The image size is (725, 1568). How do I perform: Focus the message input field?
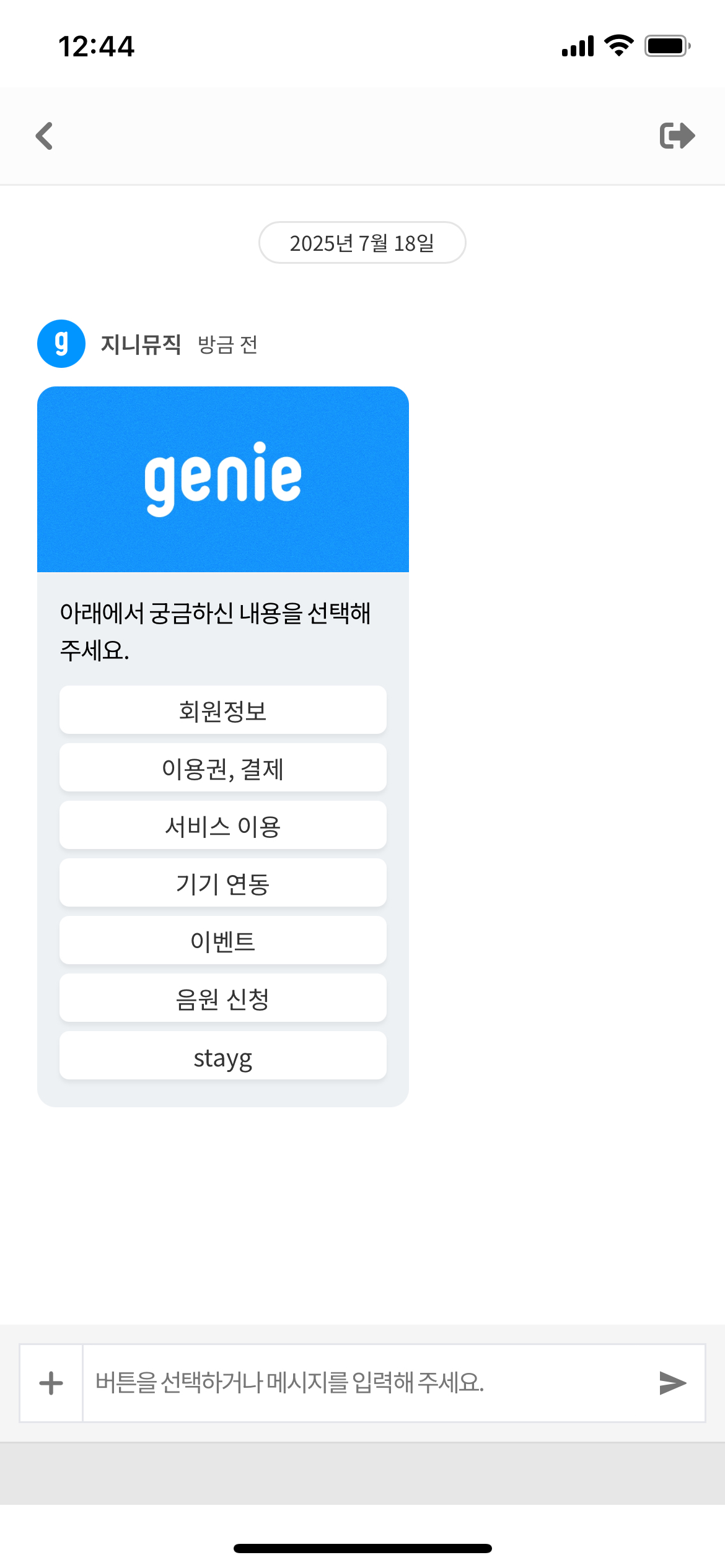(366, 1383)
